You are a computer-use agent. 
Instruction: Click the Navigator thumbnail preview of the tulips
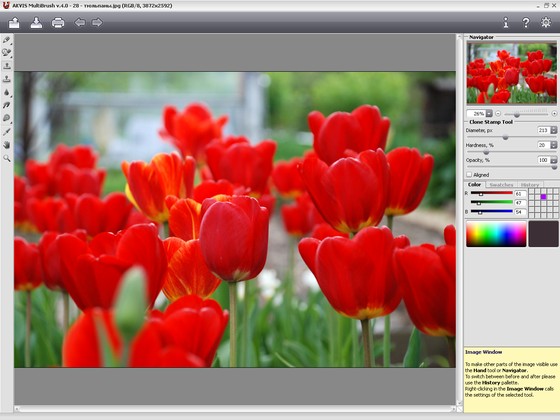pyautogui.click(x=512, y=73)
